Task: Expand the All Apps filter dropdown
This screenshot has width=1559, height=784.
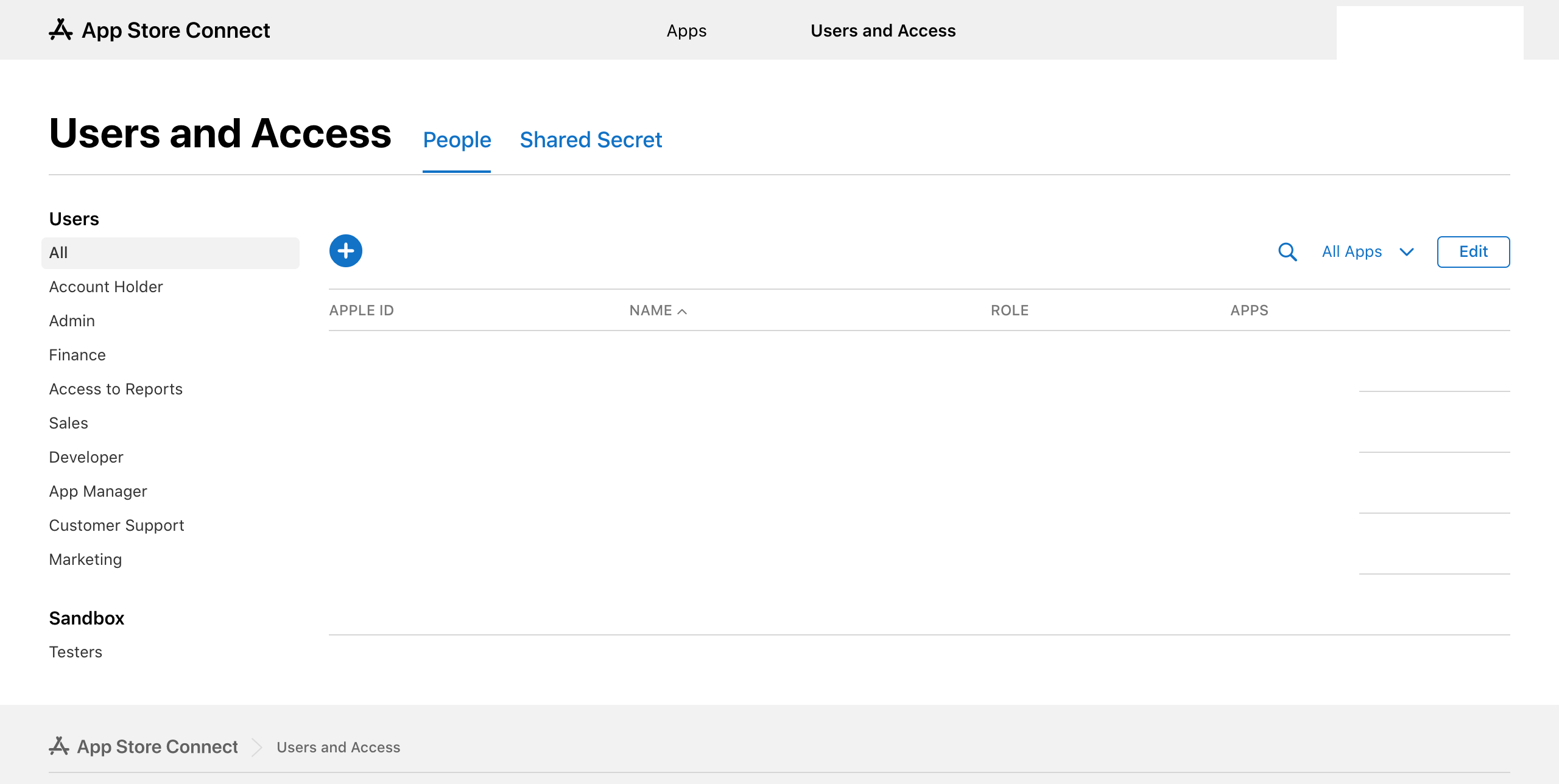Action: (x=1368, y=252)
